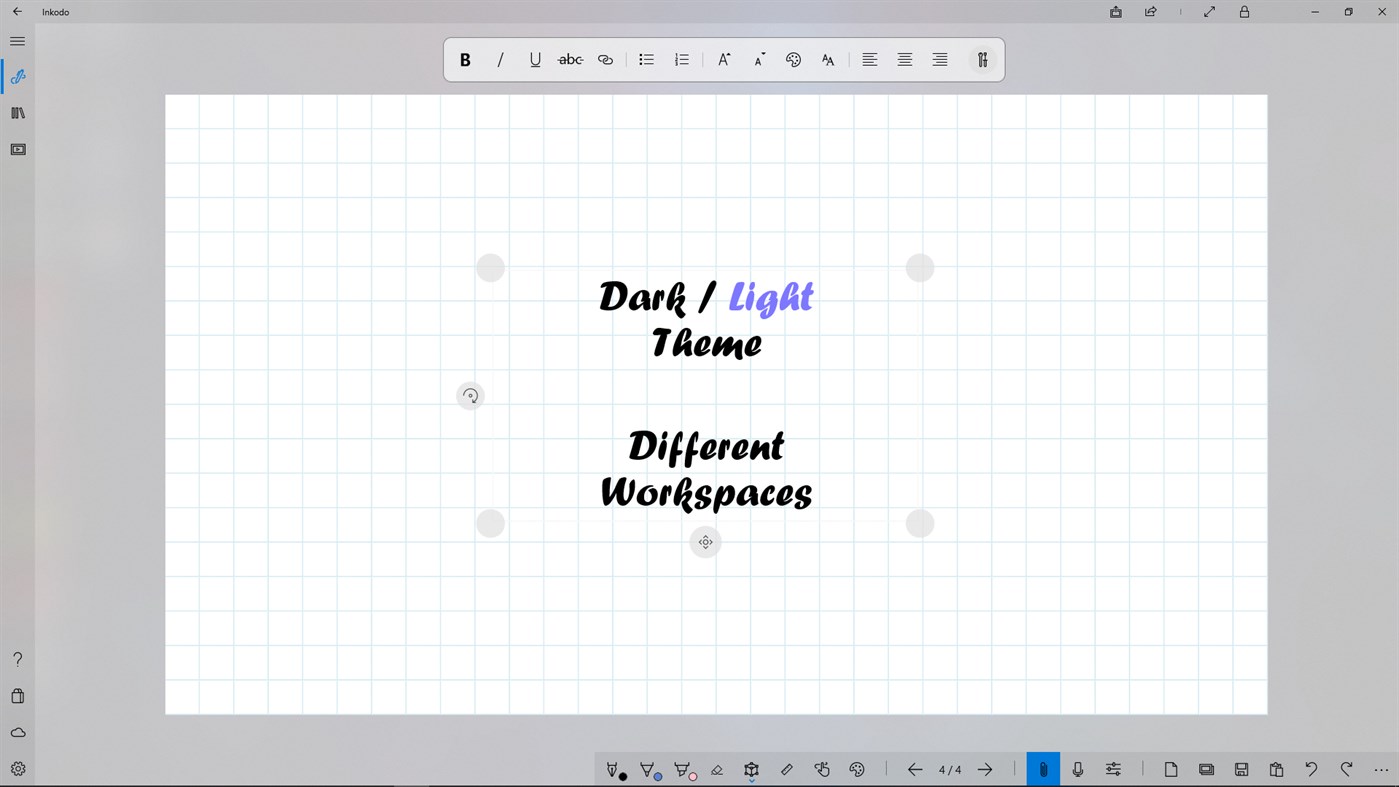This screenshot has height=787, width=1399.
Task: Insert a hyperlink from the text toolbar
Action: pos(605,59)
